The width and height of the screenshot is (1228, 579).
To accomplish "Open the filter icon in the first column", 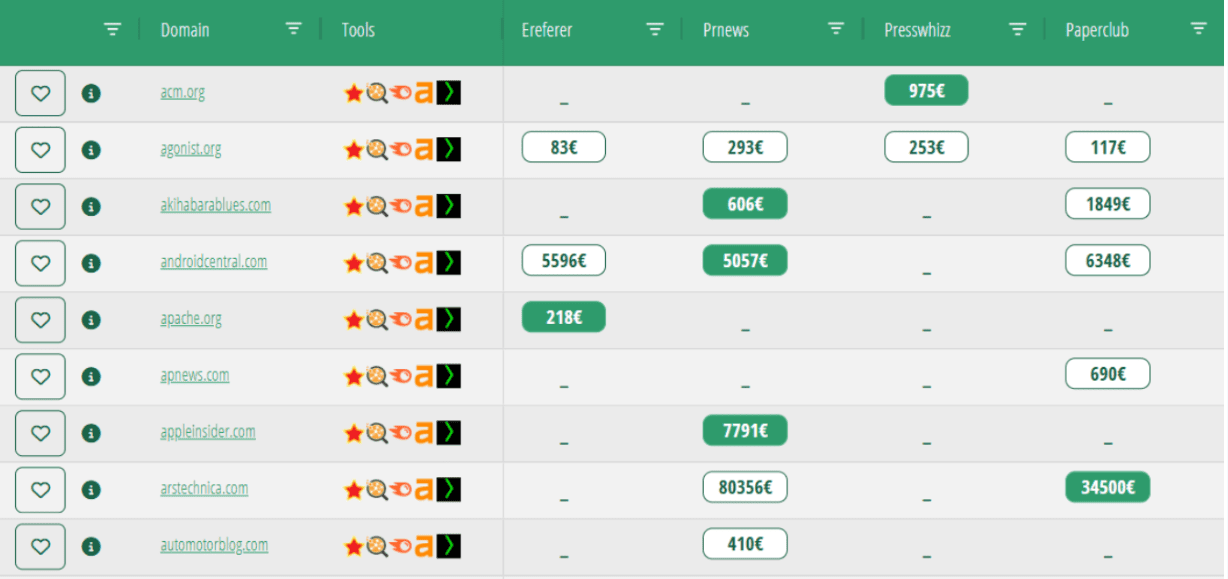I will point(113,30).
